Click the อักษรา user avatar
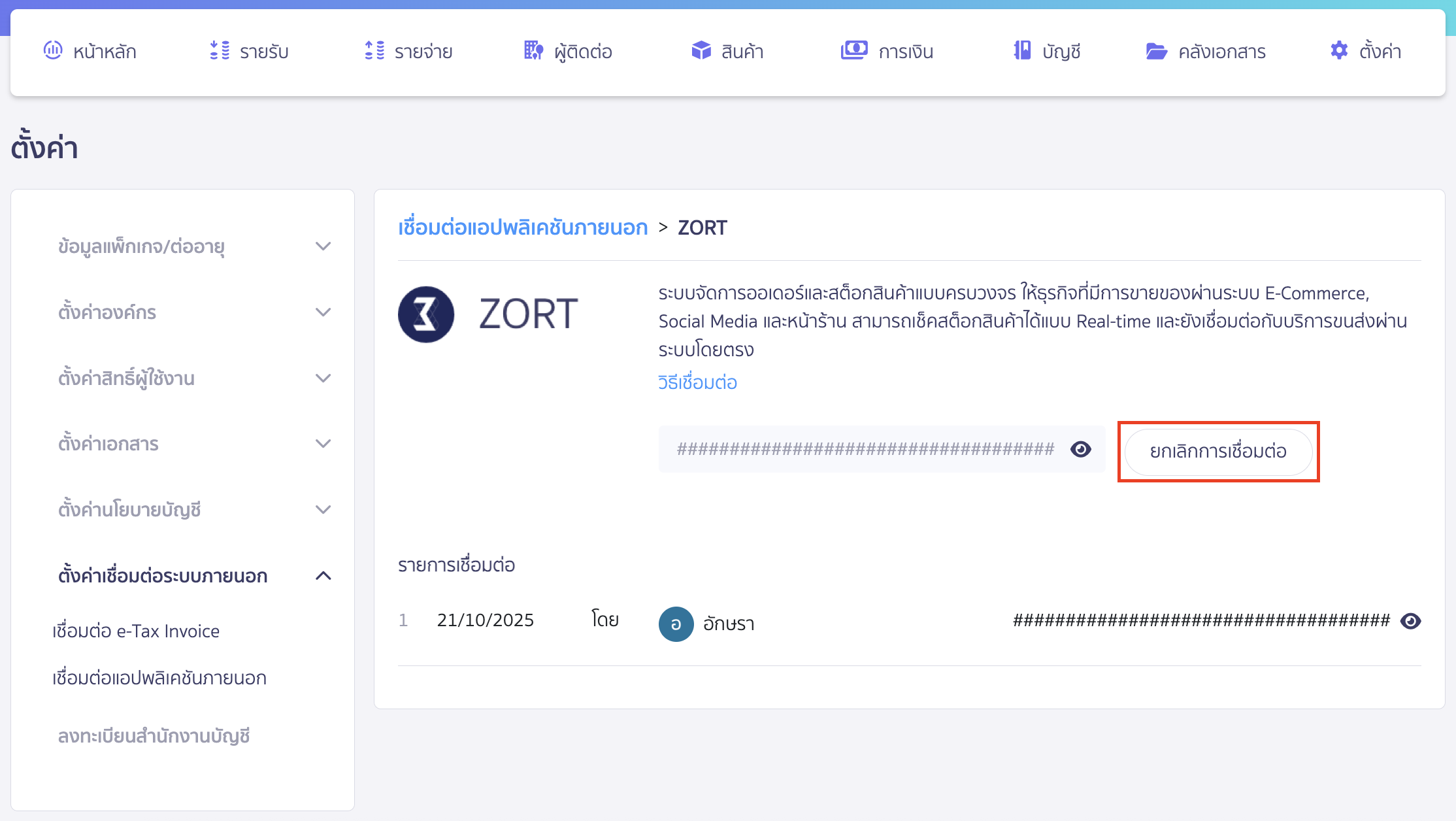Screen dimensions: 1456x821 click(x=676, y=624)
